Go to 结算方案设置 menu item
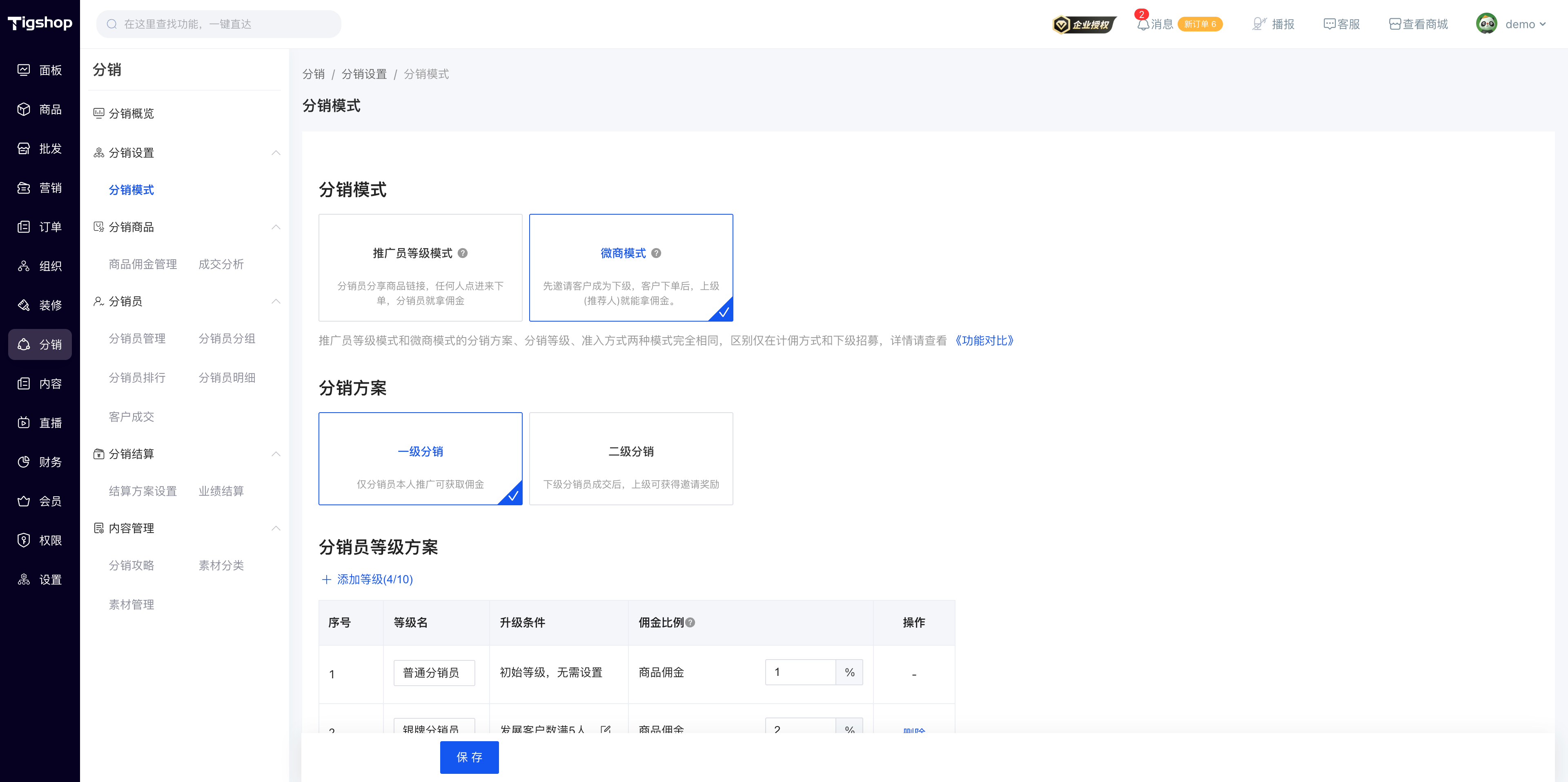 click(x=143, y=491)
